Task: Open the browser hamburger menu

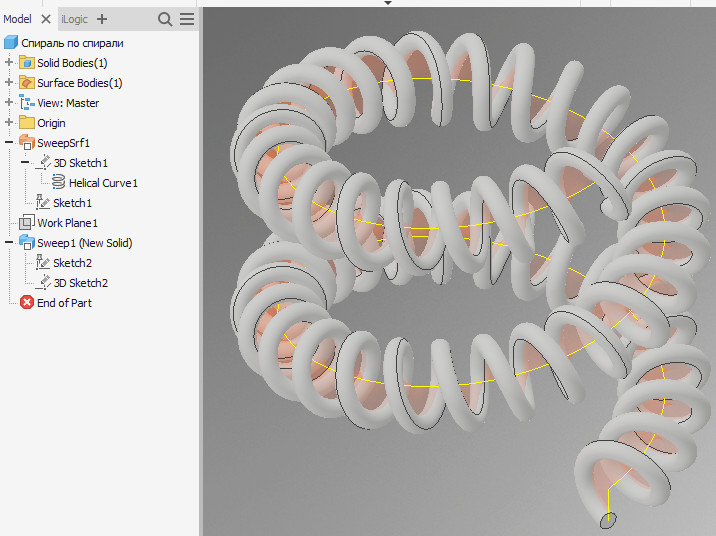Action: point(187,19)
